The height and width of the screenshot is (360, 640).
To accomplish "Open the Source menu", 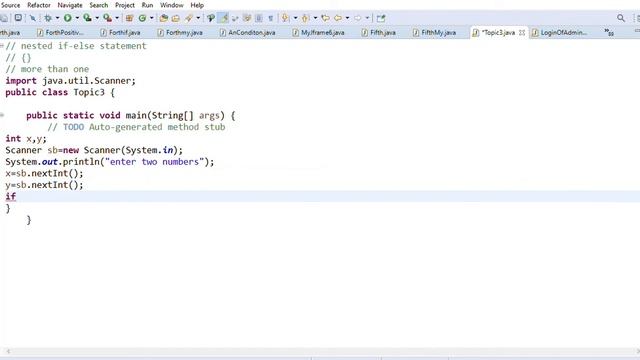I will pos(11,5).
